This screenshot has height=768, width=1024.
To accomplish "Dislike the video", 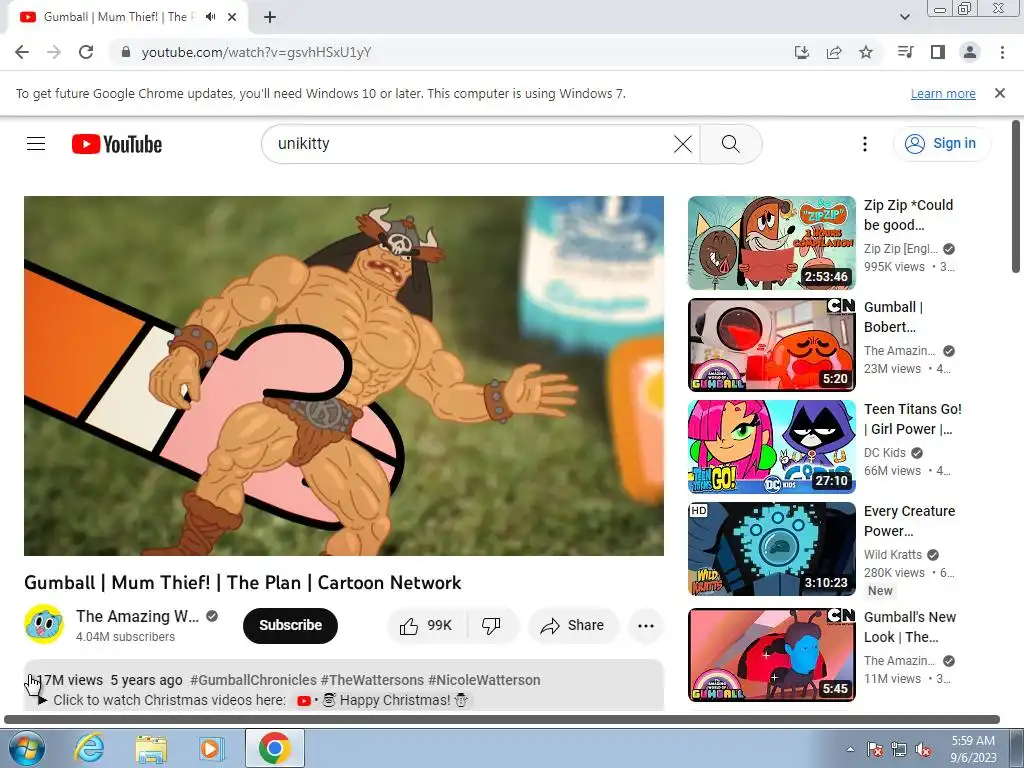I will pyautogui.click(x=492, y=626).
